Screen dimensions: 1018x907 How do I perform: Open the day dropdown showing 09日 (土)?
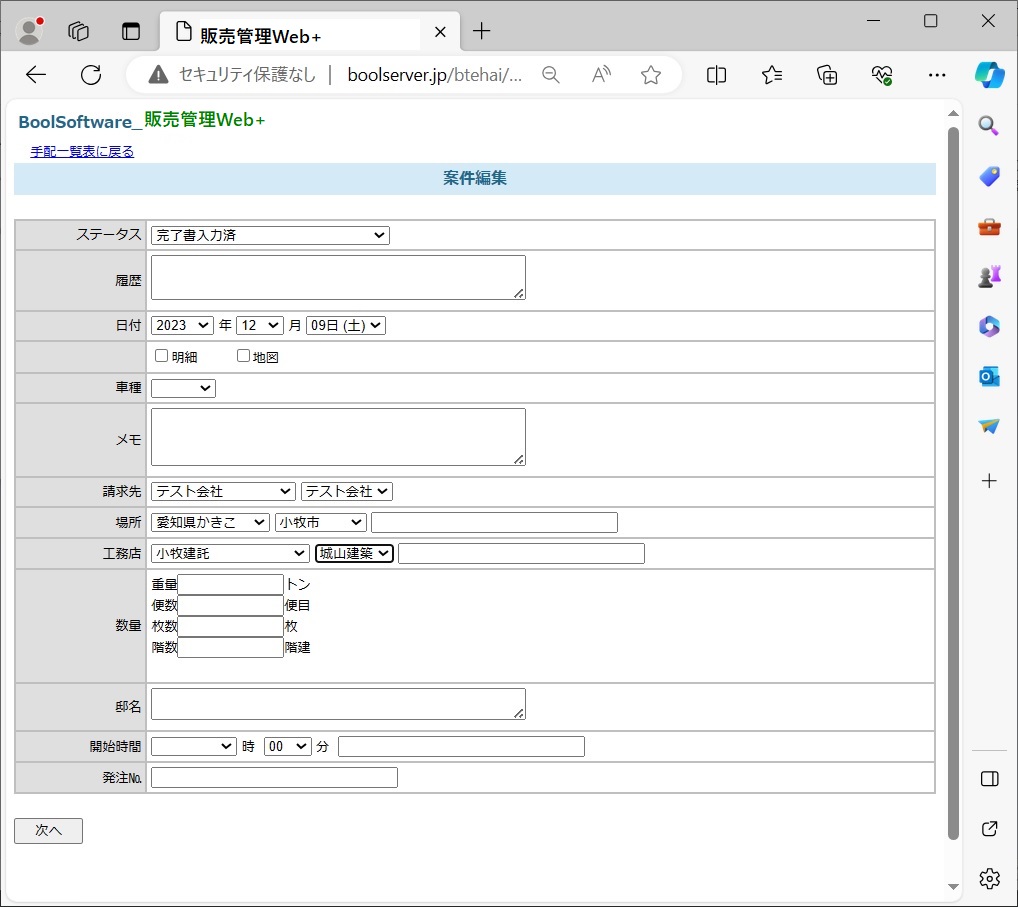[x=346, y=325]
